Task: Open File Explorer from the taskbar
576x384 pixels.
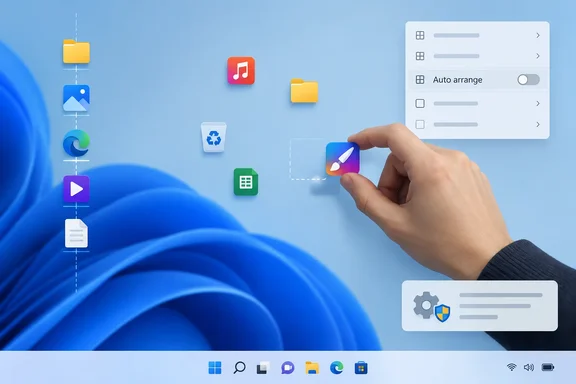Action: click(312, 367)
